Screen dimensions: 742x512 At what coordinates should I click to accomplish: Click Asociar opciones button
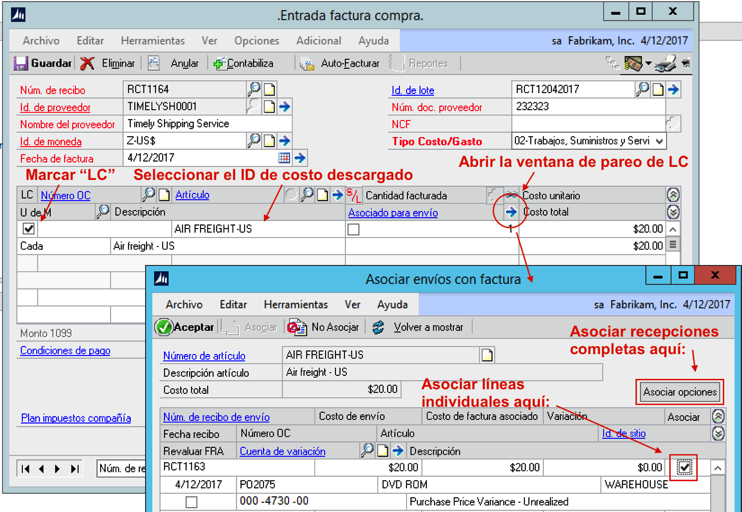(680, 392)
